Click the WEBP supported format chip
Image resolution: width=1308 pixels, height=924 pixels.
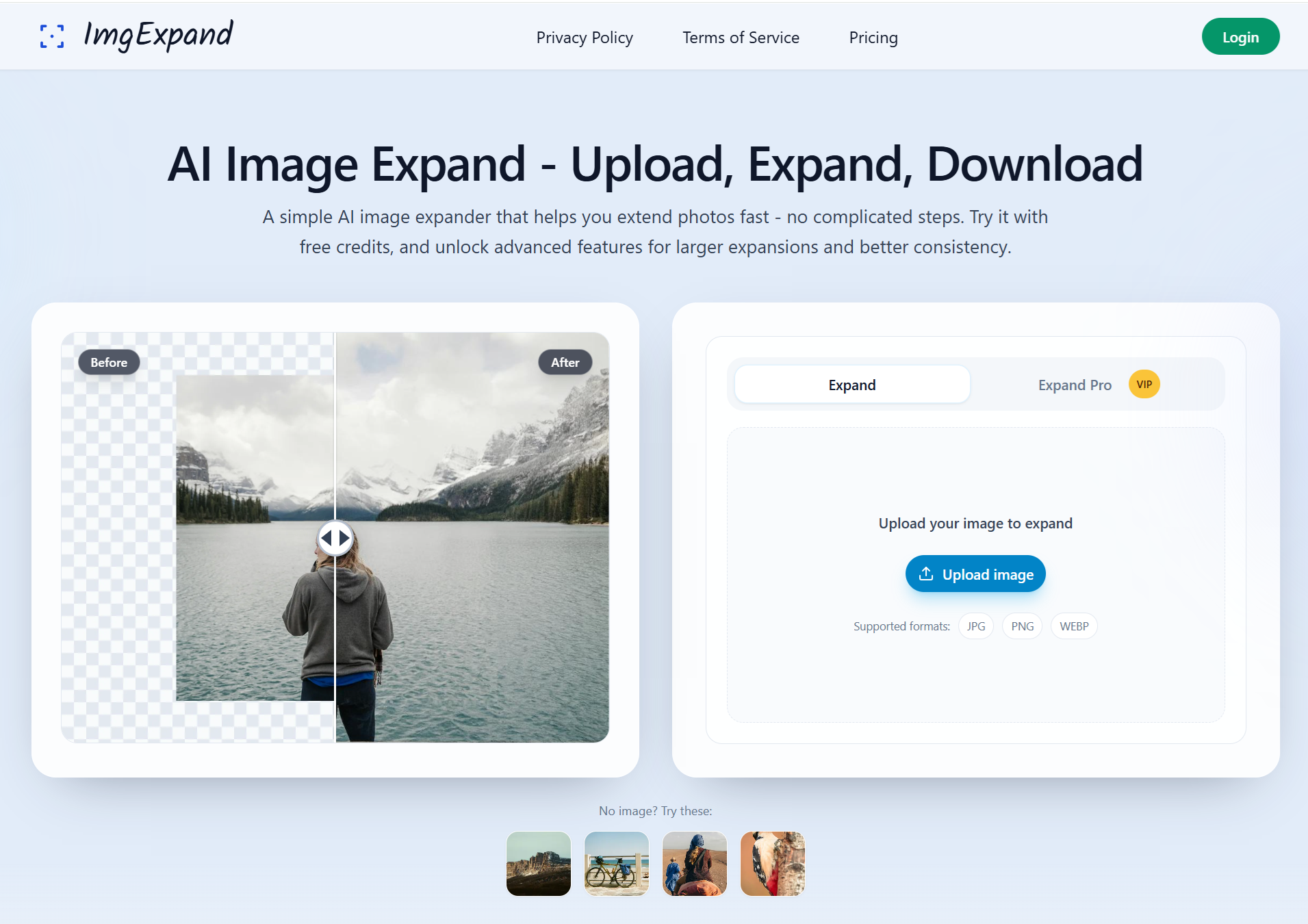pos(1073,626)
